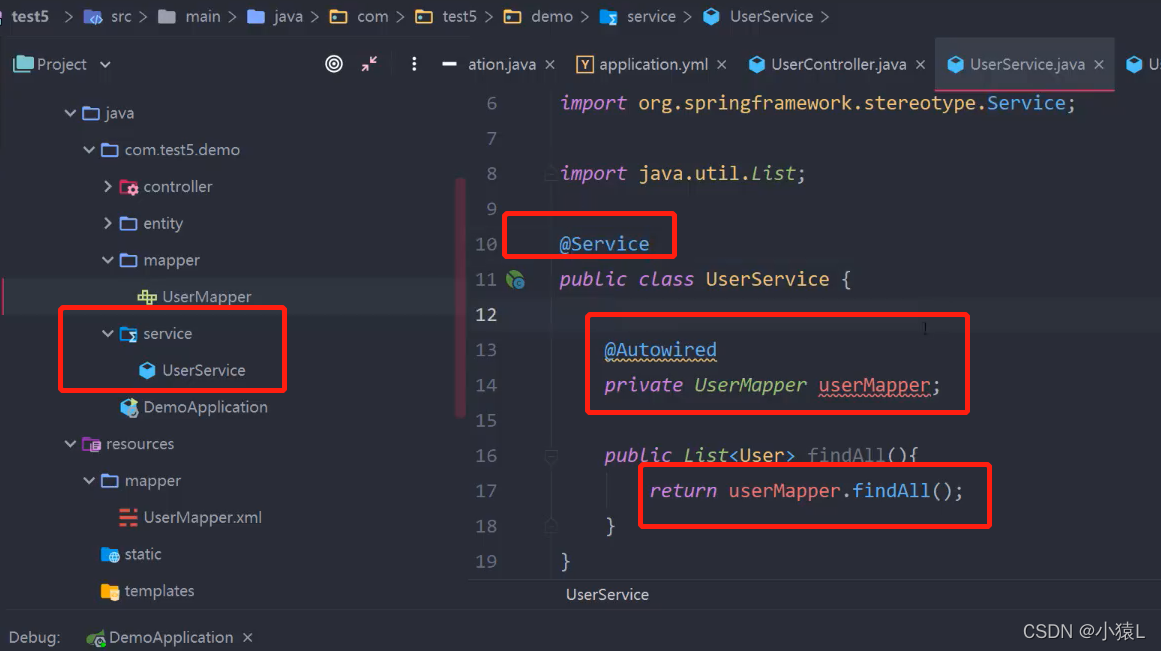This screenshot has width=1161, height=651.
Task: Expand the entity package
Action: (107, 223)
